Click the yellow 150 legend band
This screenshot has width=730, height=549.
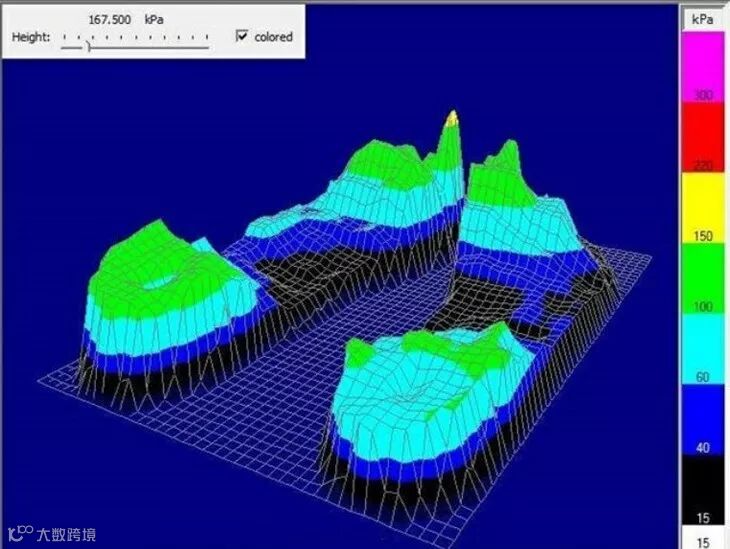pos(703,208)
